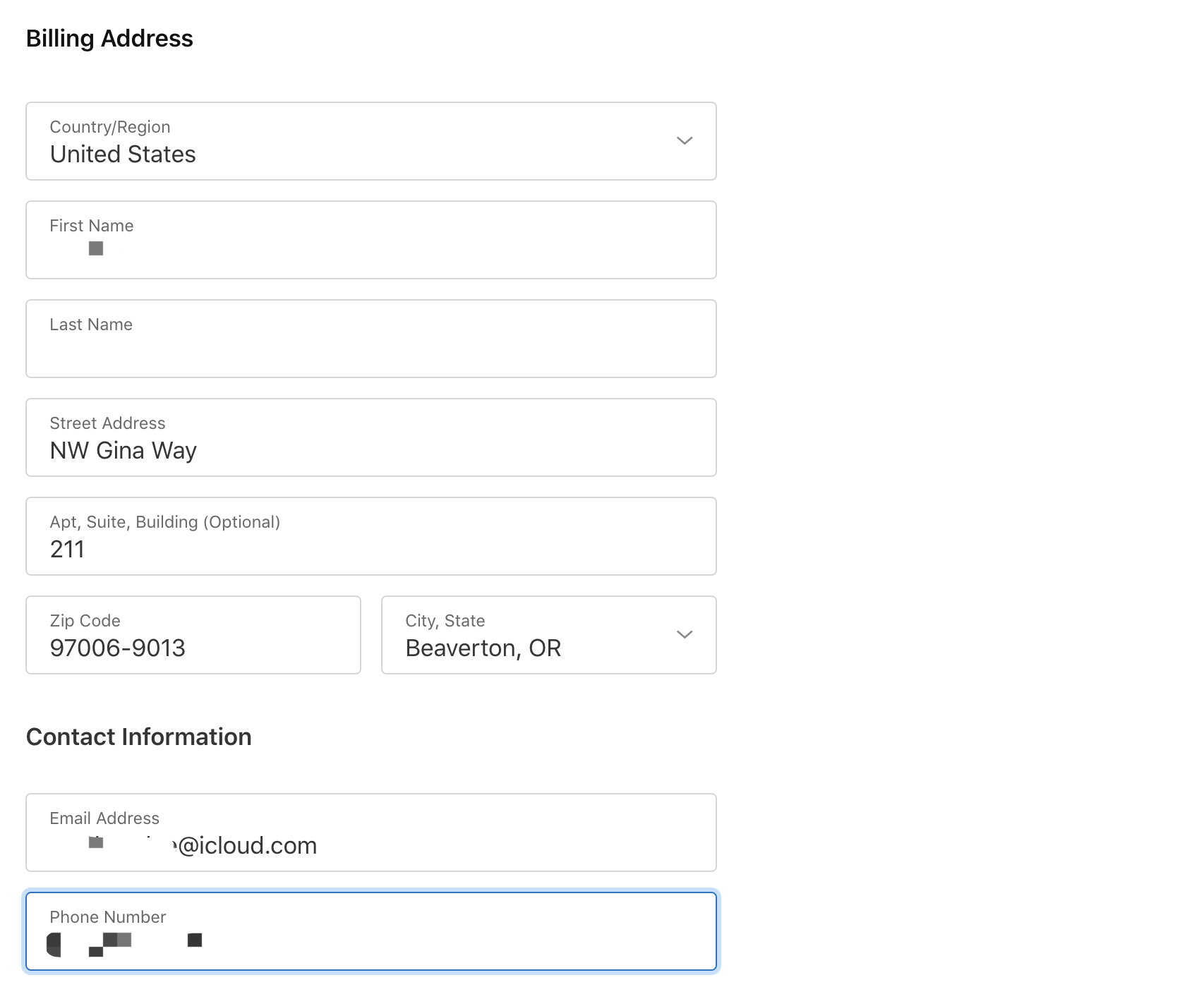Click the City, State chevron arrow
This screenshot has height=999, width=1204.
point(684,635)
